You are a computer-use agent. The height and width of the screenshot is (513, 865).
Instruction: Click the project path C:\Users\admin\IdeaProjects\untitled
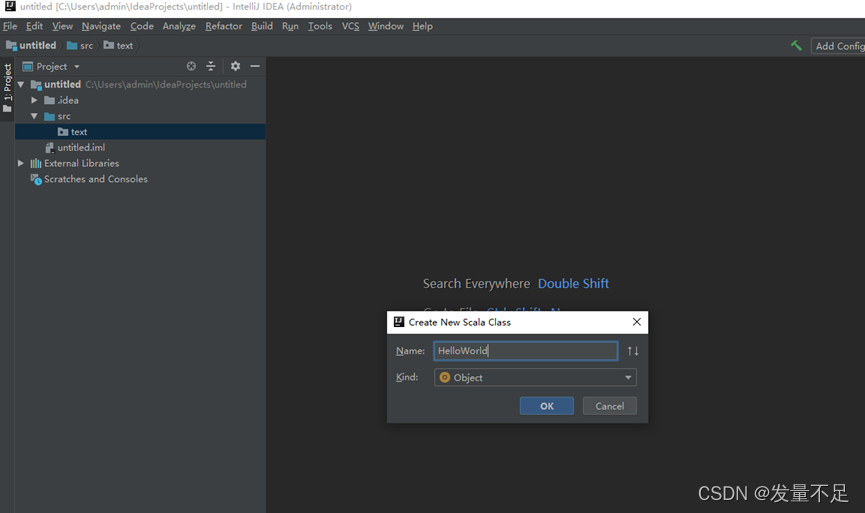(166, 84)
